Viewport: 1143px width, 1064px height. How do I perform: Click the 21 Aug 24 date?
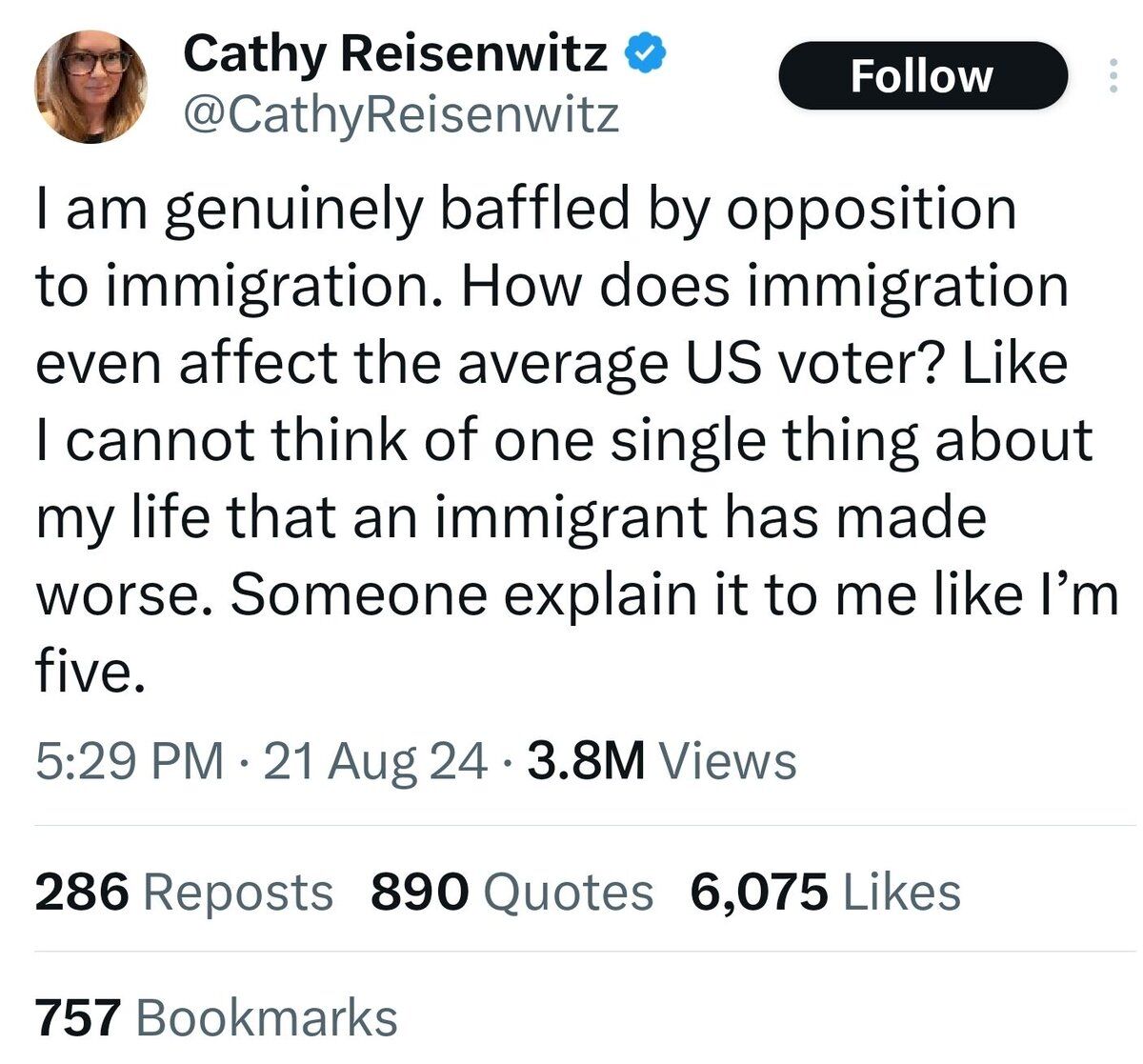click(x=374, y=761)
